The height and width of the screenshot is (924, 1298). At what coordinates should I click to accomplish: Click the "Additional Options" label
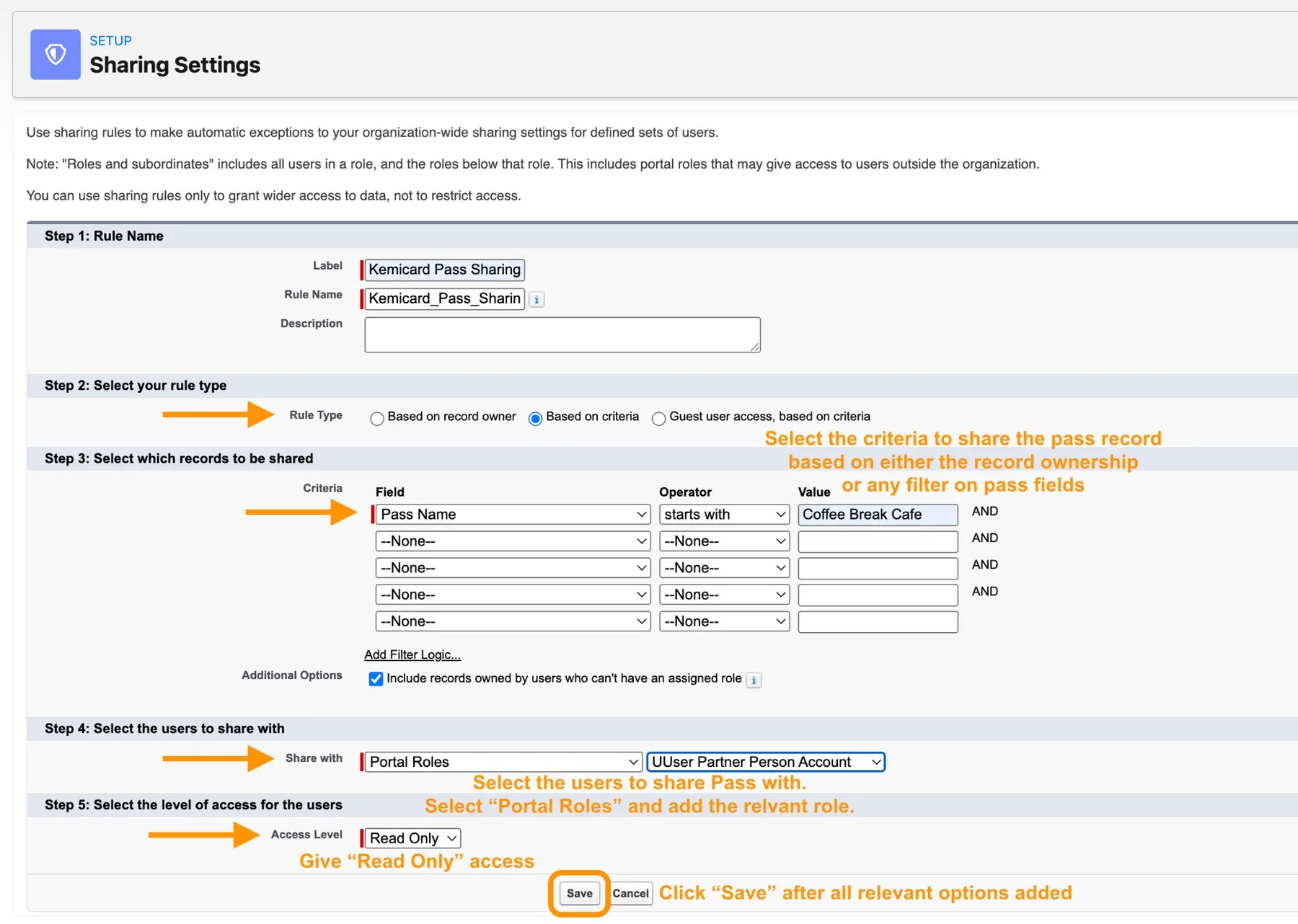point(292,675)
